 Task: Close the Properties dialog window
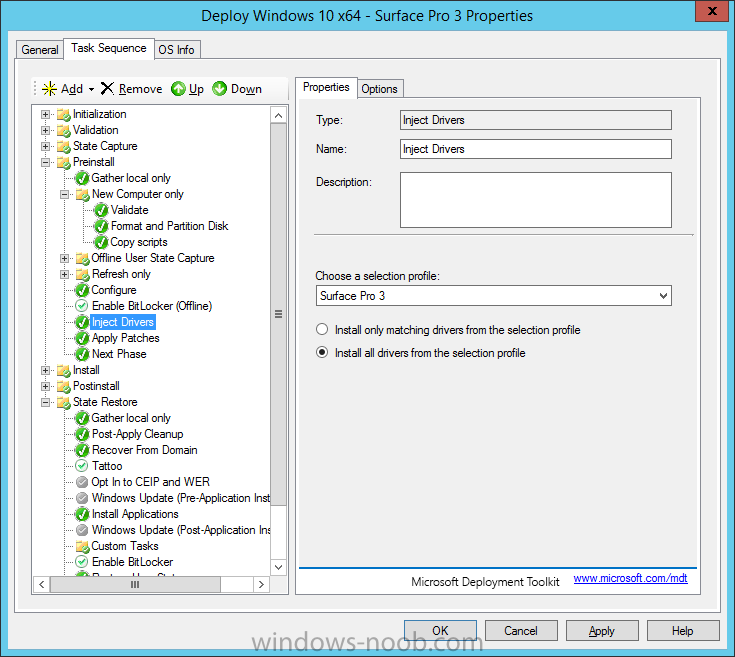pyautogui.click(x=712, y=11)
